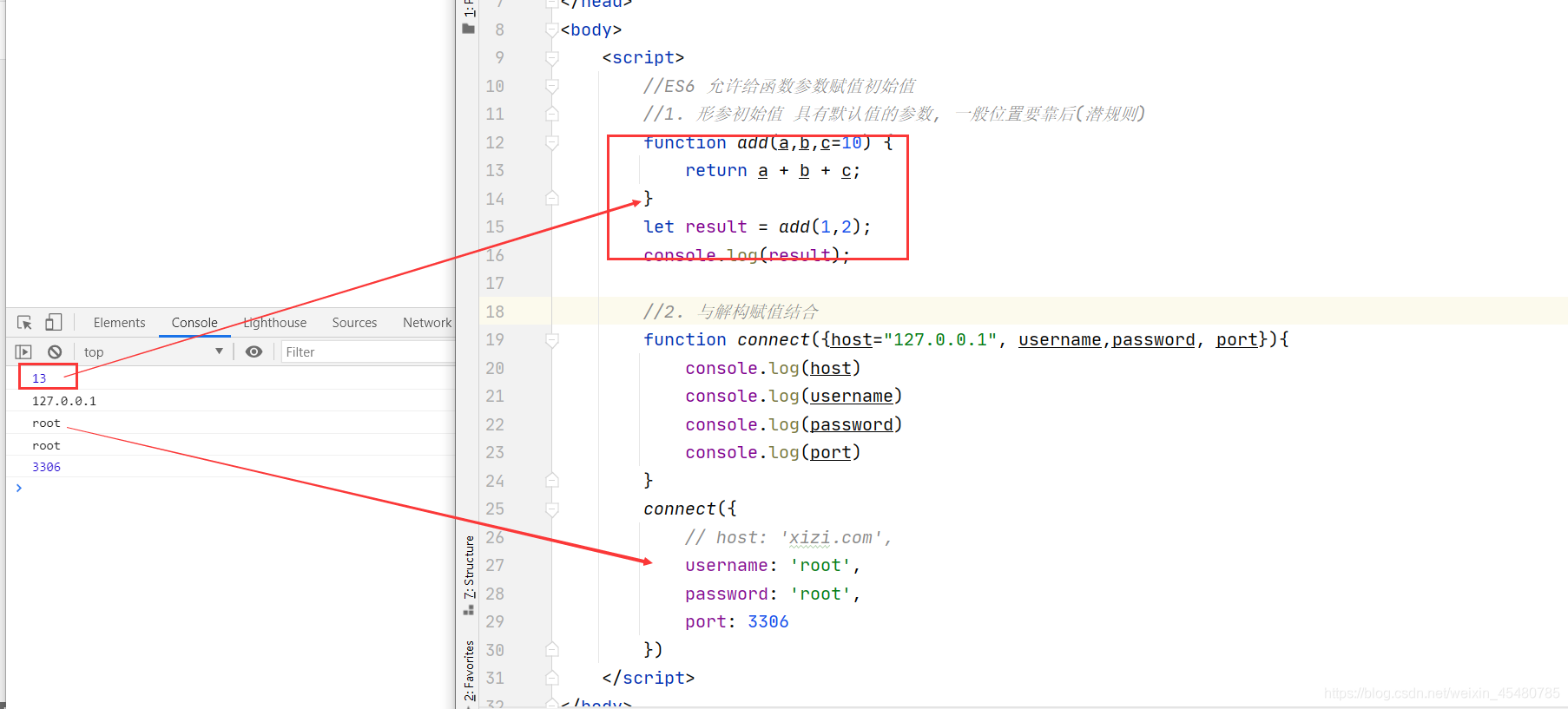Click fold end marker at line 30
Viewport: 1568px width, 709px height.
[551, 650]
